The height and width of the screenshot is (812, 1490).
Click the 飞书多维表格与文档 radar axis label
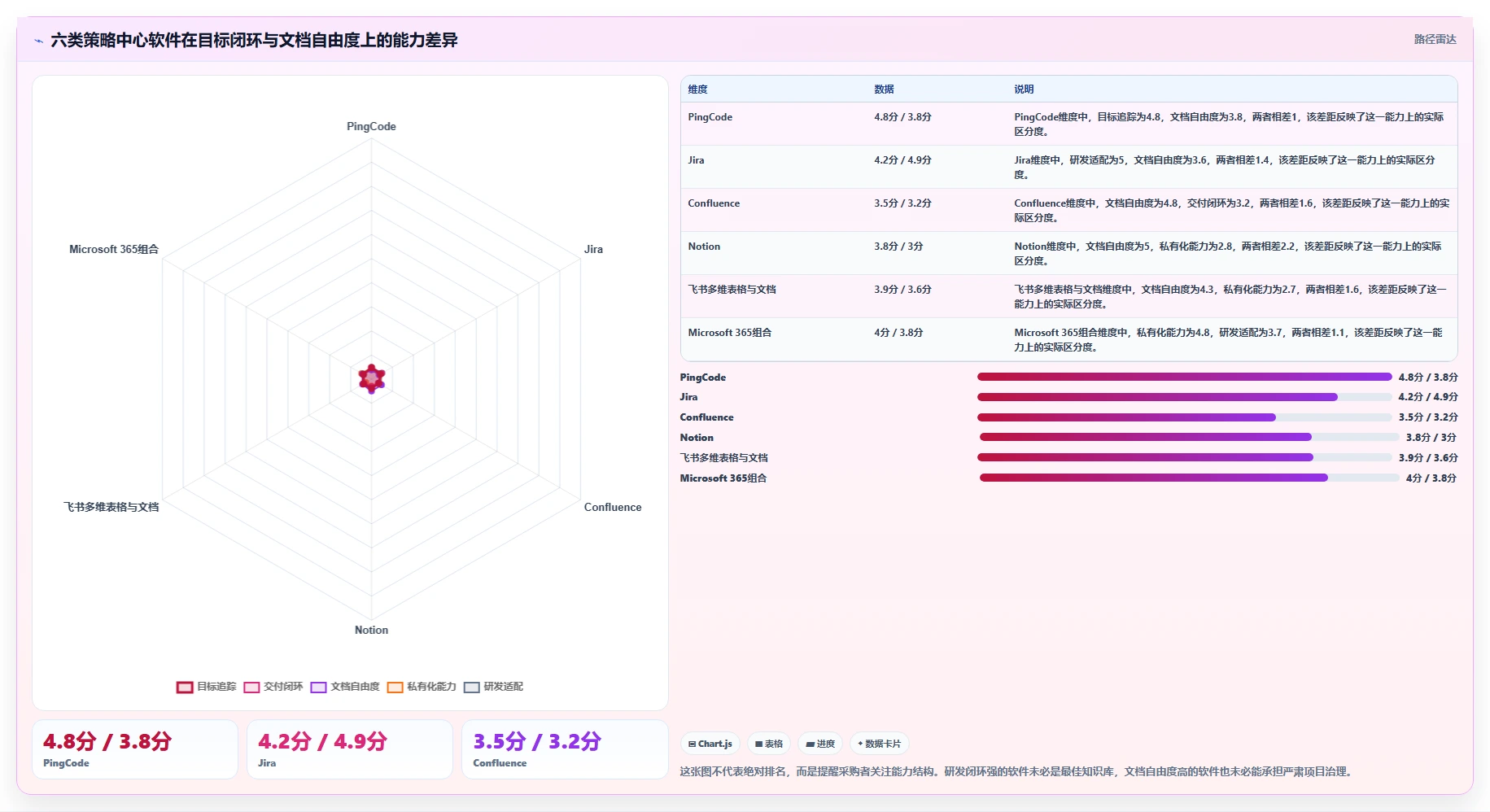[x=111, y=507]
